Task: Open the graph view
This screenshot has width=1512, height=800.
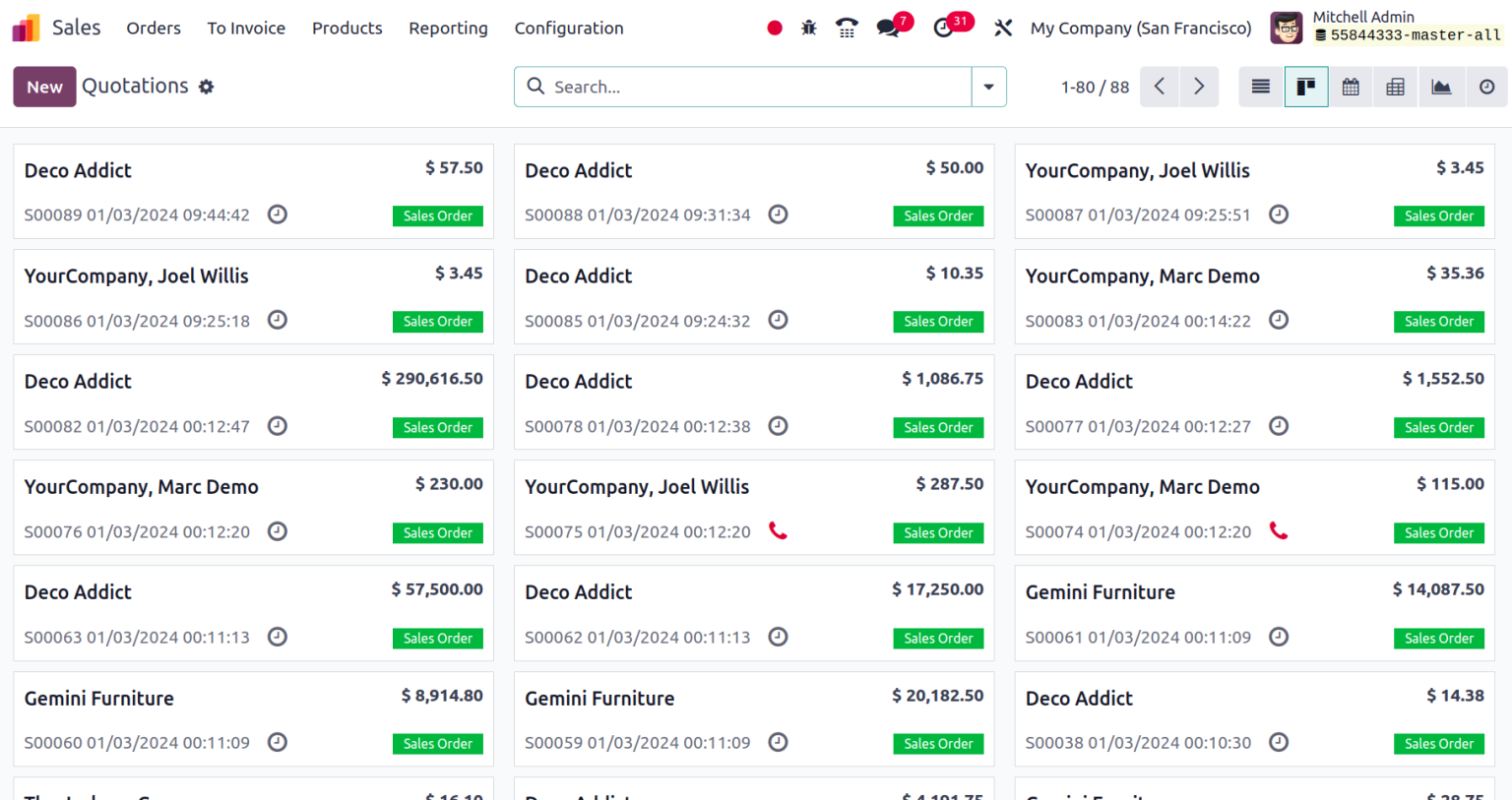Action: [1441, 87]
